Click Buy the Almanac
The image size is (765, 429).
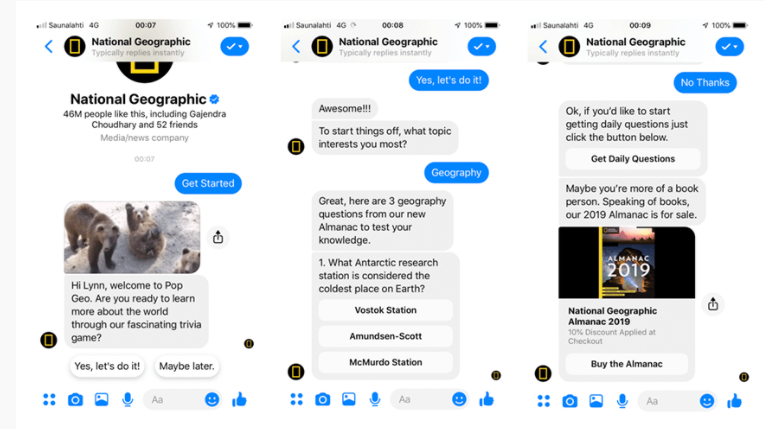click(626, 364)
